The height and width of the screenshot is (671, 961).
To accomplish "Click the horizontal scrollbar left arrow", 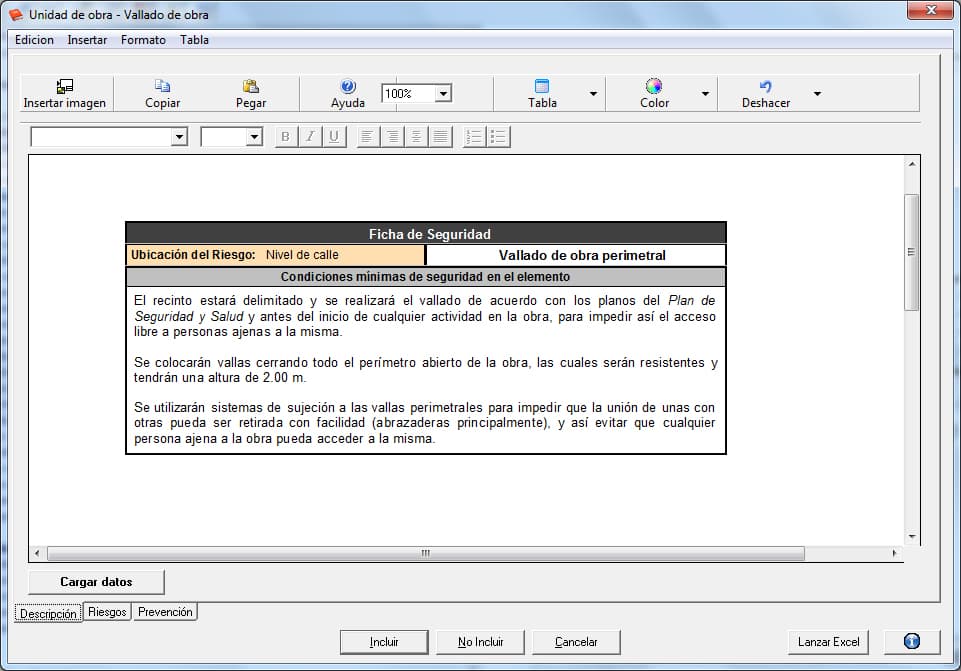I will 37,553.
